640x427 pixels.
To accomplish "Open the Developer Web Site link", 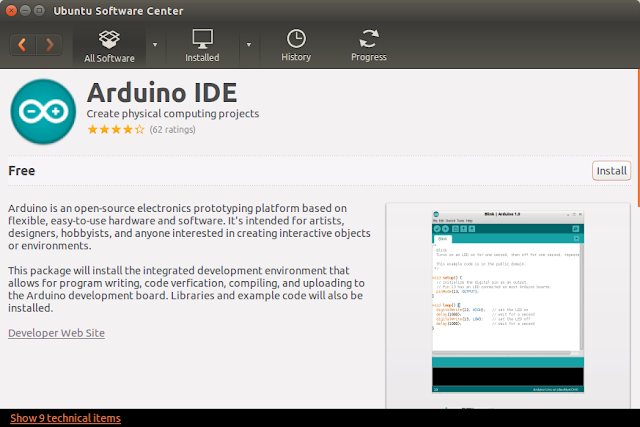I will point(56,333).
